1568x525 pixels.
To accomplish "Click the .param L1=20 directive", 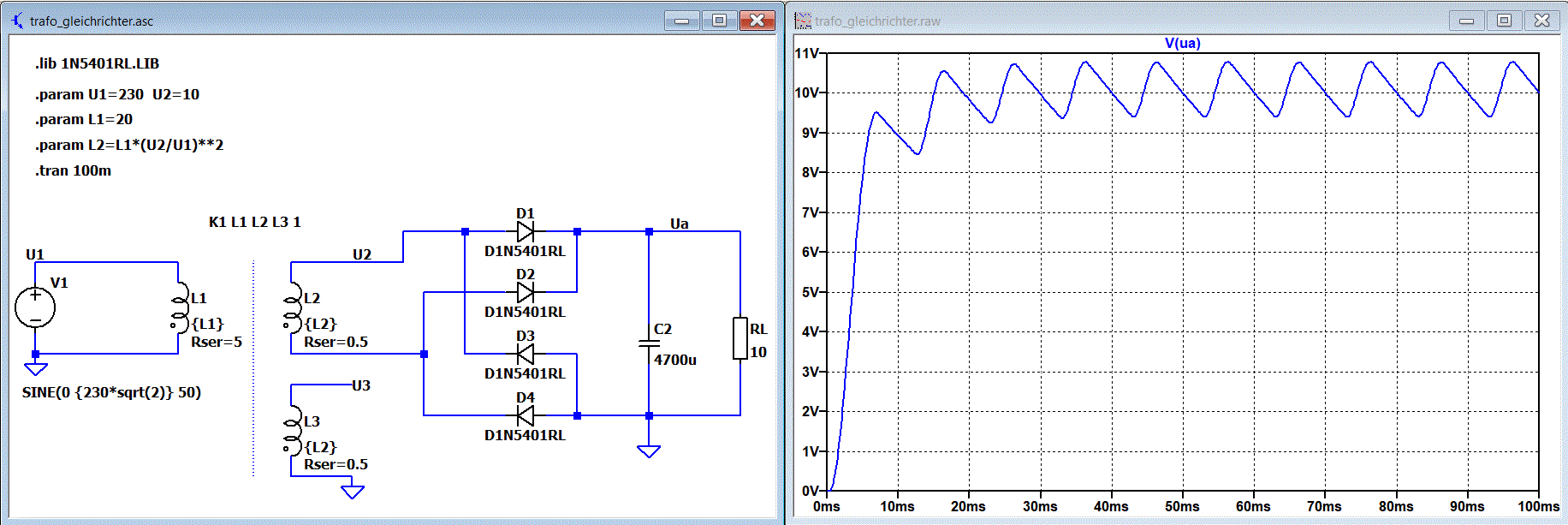I will pyautogui.click(x=84, y=119).
